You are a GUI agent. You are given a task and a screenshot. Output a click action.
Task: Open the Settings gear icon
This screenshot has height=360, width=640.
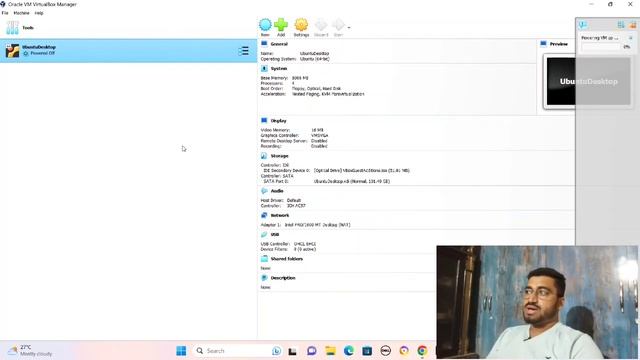pyautogui.click(x=301, y=24)
